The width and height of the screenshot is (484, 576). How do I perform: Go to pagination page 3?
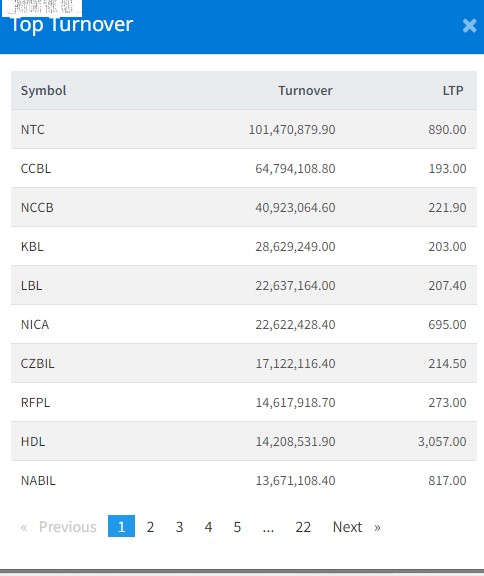tap(179, 526)
